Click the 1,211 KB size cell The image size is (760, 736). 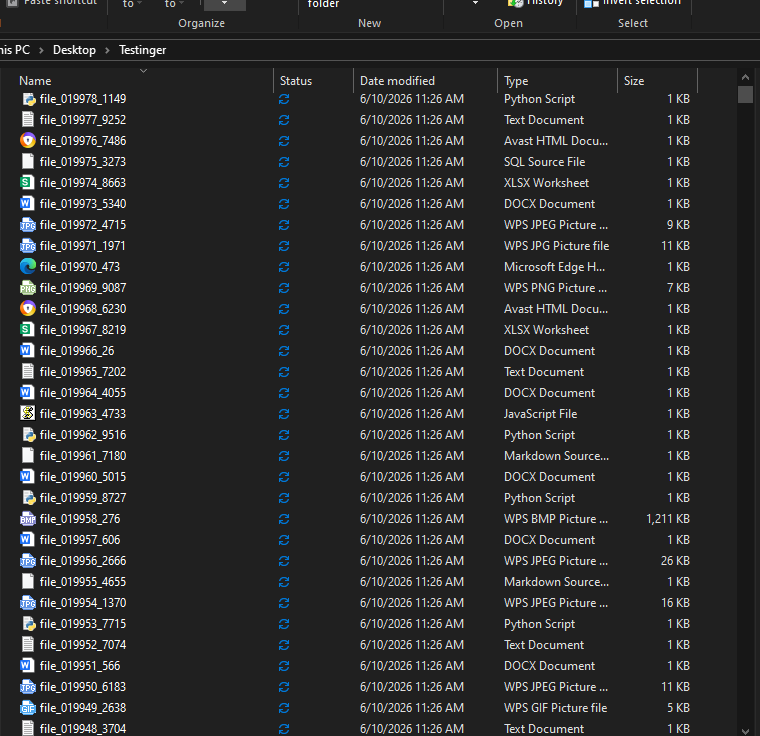point(667,519)
